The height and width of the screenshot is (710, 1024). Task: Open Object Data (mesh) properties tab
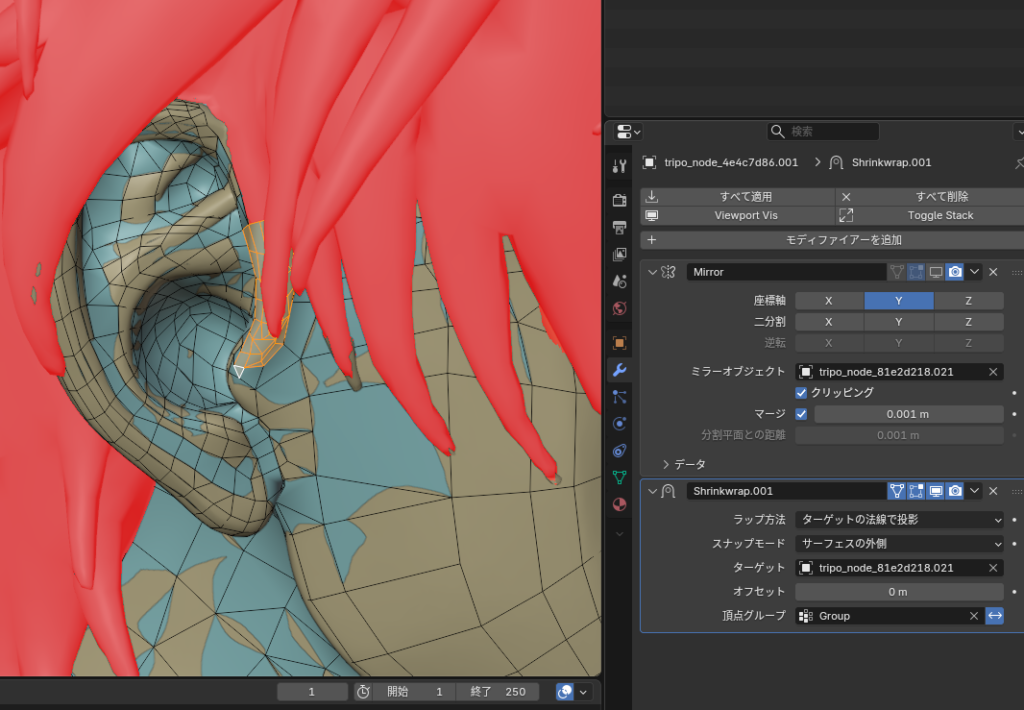click(619, 477)
